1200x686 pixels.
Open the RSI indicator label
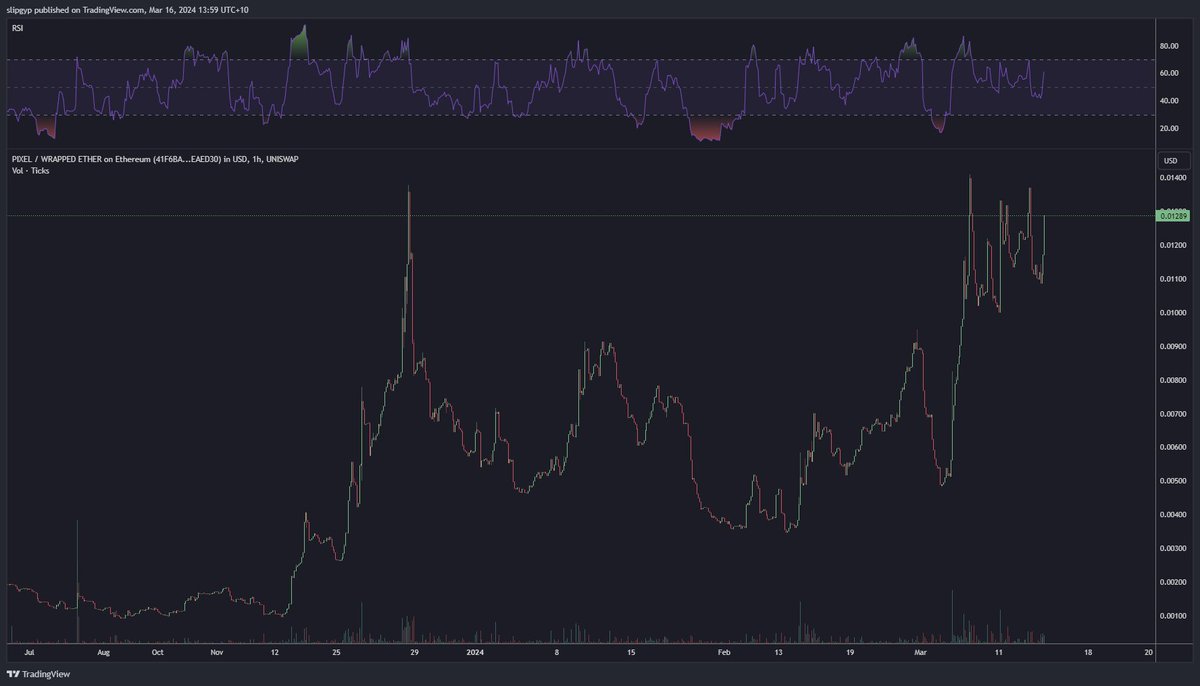pyautogui.click(x=16, y=30)
